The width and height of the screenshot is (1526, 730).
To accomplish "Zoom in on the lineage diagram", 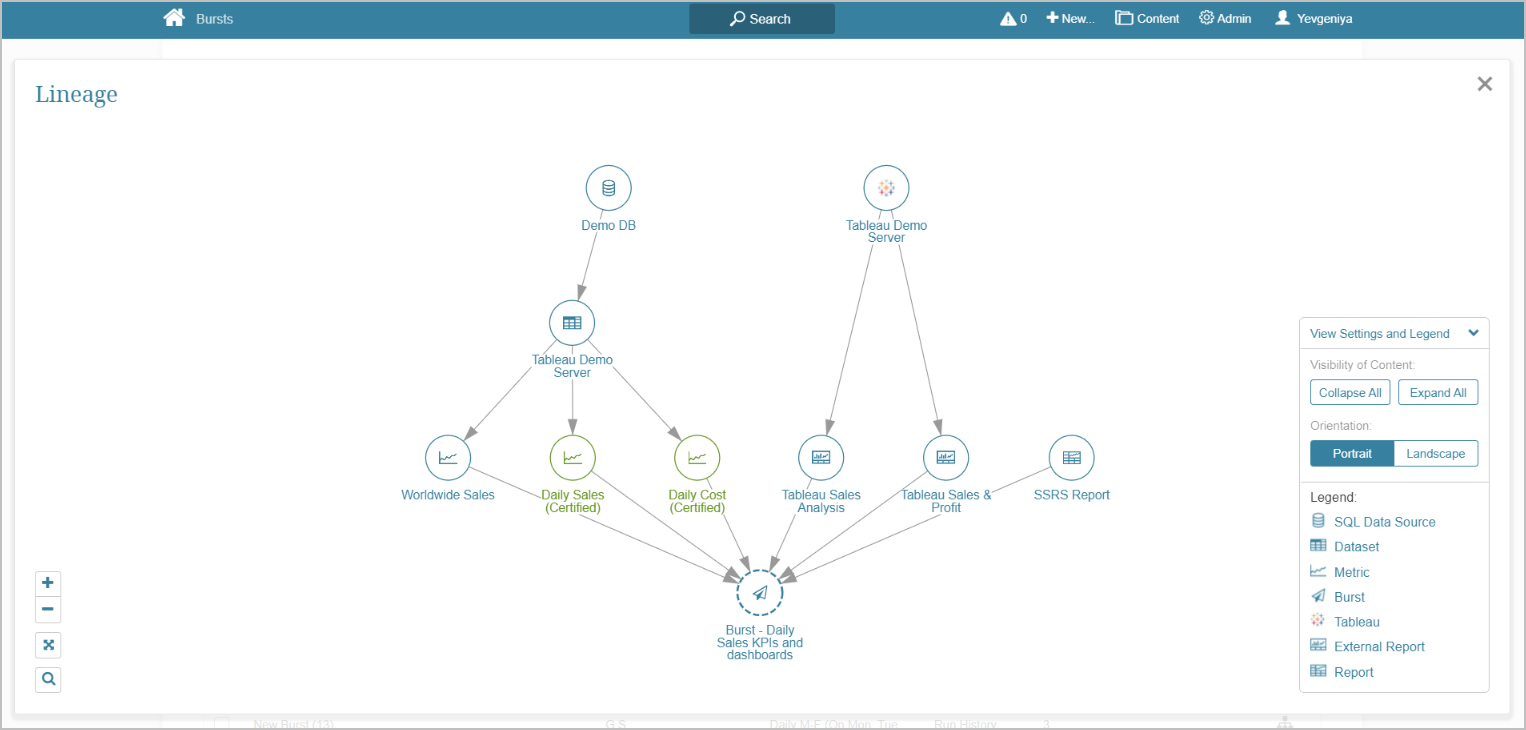I will [x=48, y=583].
